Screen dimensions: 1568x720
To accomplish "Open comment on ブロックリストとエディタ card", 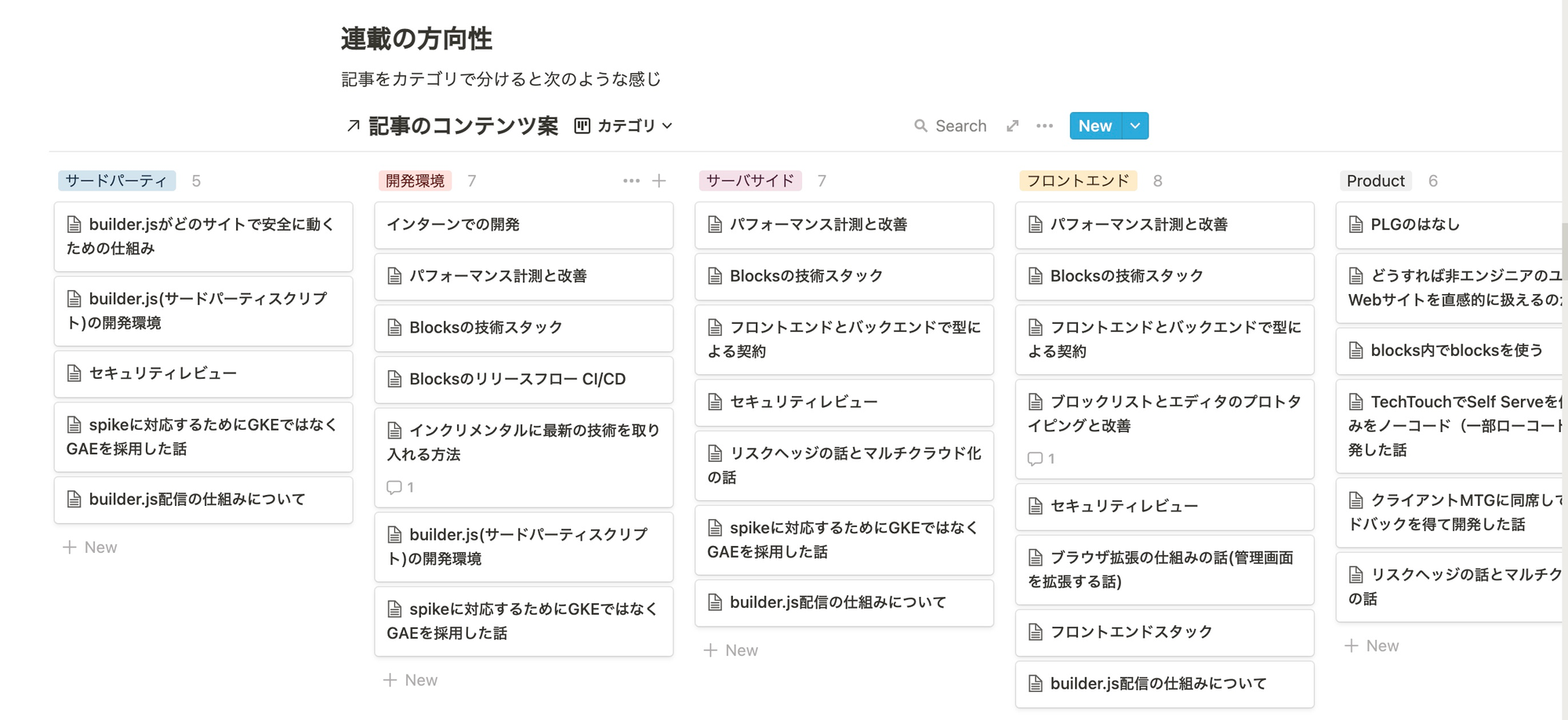I will tap(1040, 459).
